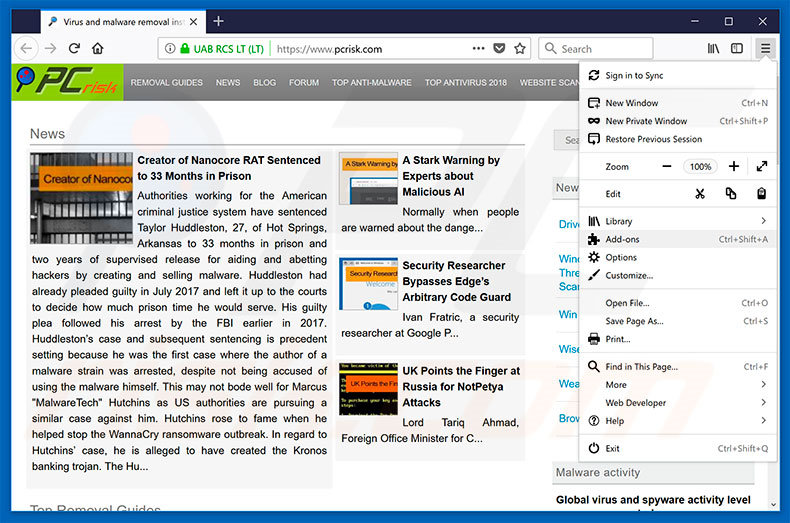Expand the Web Developer submenu

(x=764, y=403)
